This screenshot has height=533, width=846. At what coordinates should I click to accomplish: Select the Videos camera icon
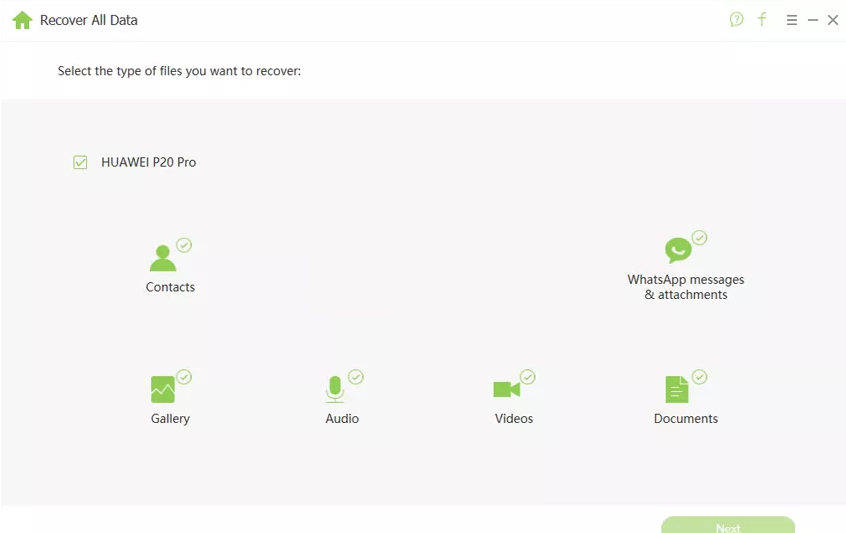pyautogui.click(x=507, y=389)
